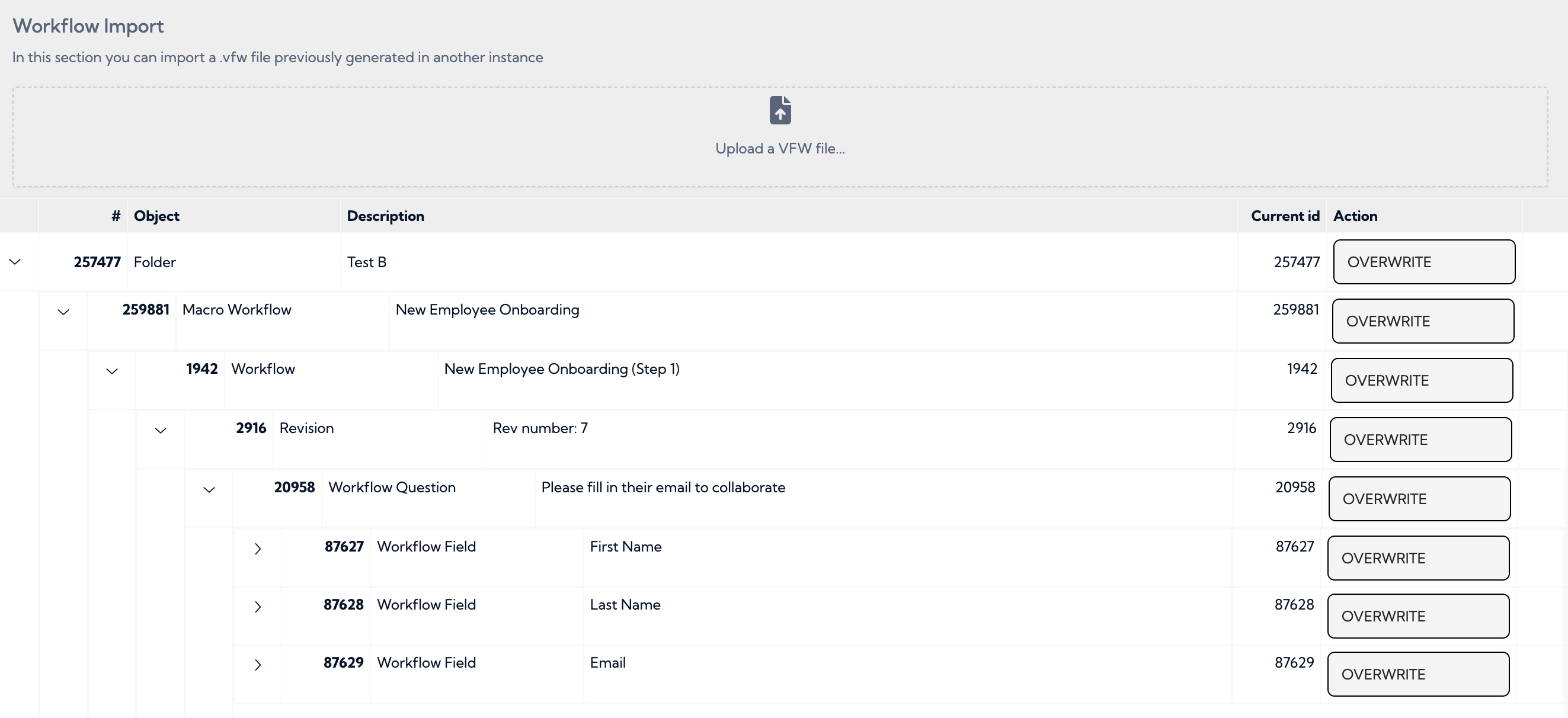This screenshot has width=1568, height=718.
Task: Collapse the Revision 2916 row
Action: point(161,431)
